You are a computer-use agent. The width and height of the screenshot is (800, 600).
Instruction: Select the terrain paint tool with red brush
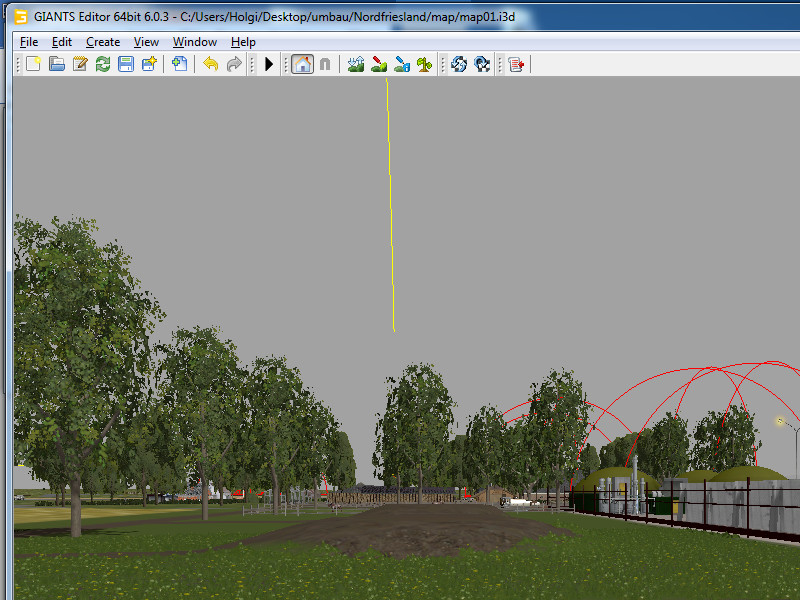379,64
